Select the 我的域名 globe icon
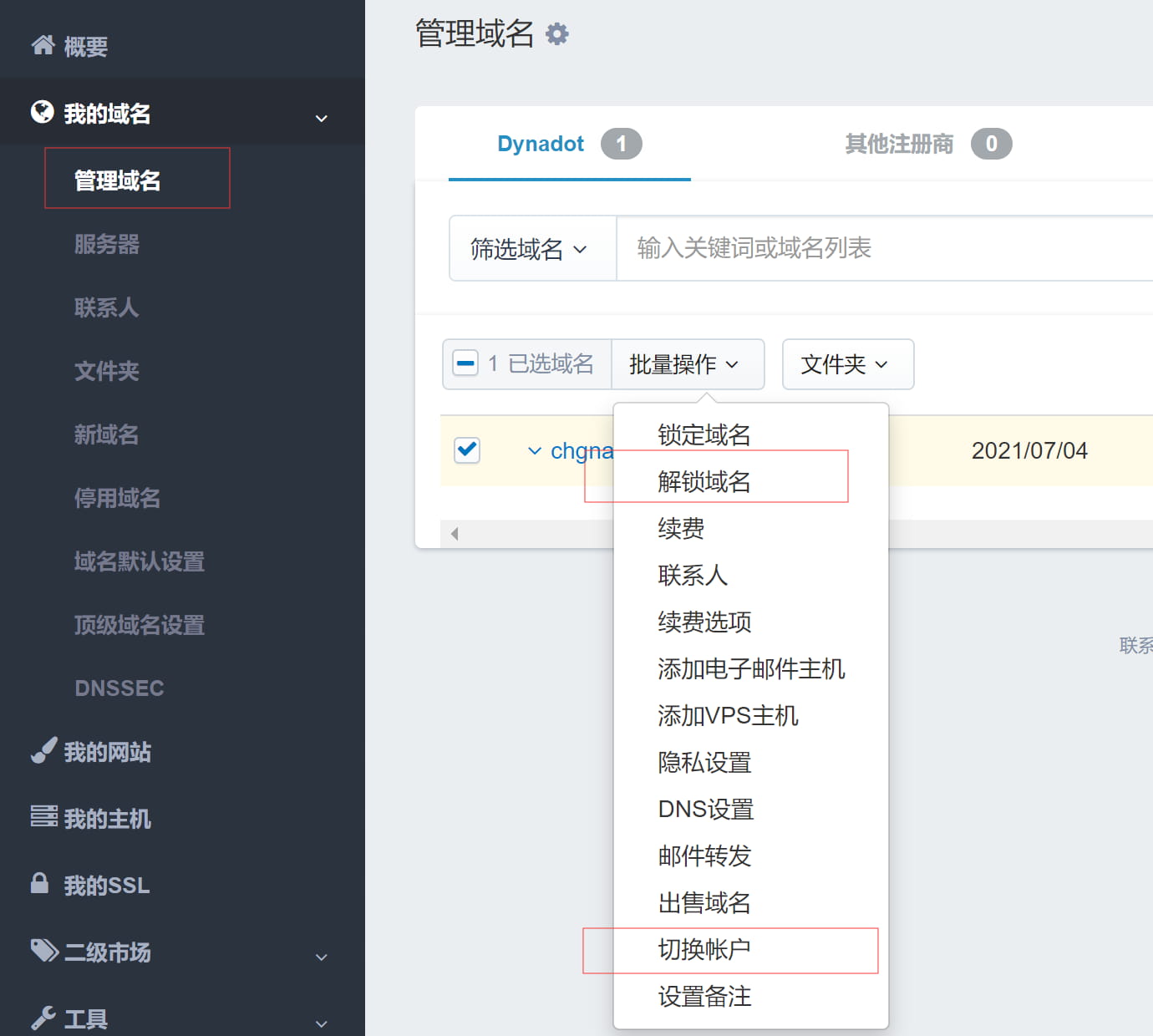This screenshot has width=1153, height=1036. click(x=39, y=113)
